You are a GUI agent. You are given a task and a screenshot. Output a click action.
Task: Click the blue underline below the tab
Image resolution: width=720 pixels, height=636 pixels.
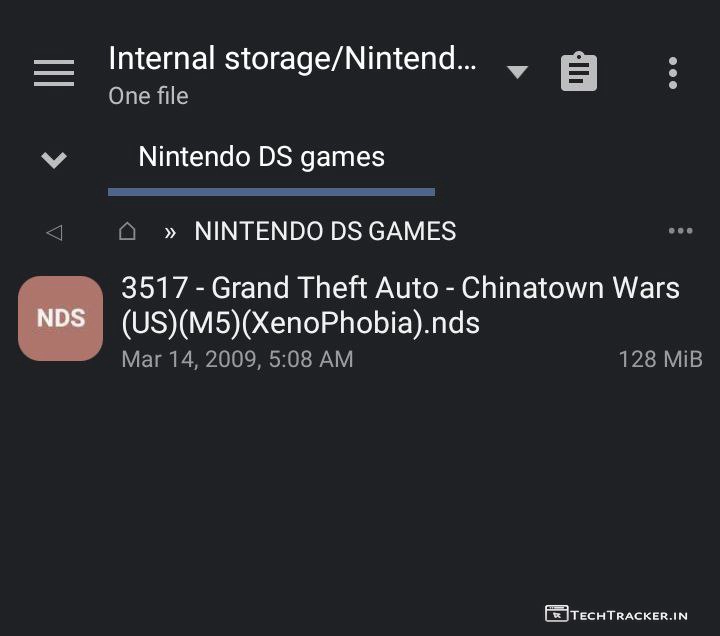pos(271,191)
